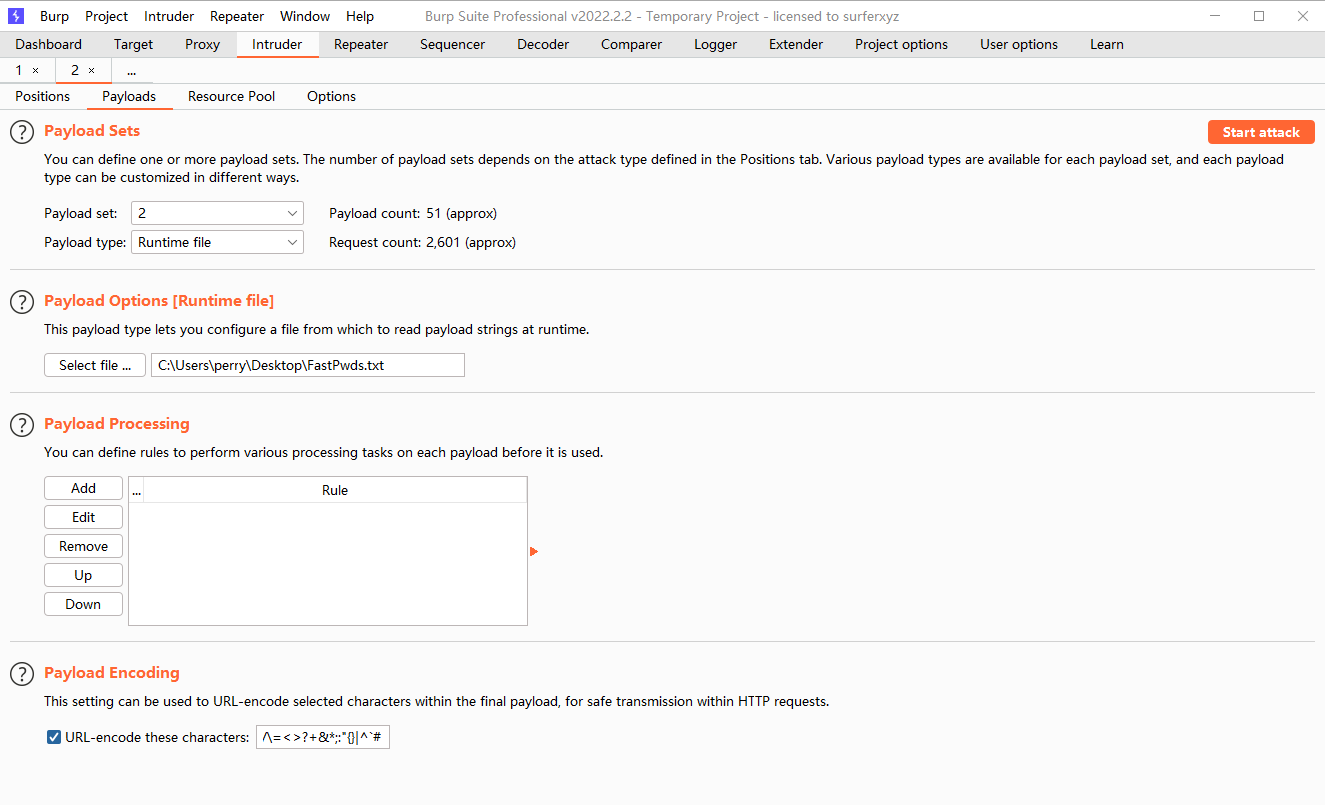Click the Burp Suite logo icon
This screenshot has width=1325, height=805.
[x=16, y=16]
